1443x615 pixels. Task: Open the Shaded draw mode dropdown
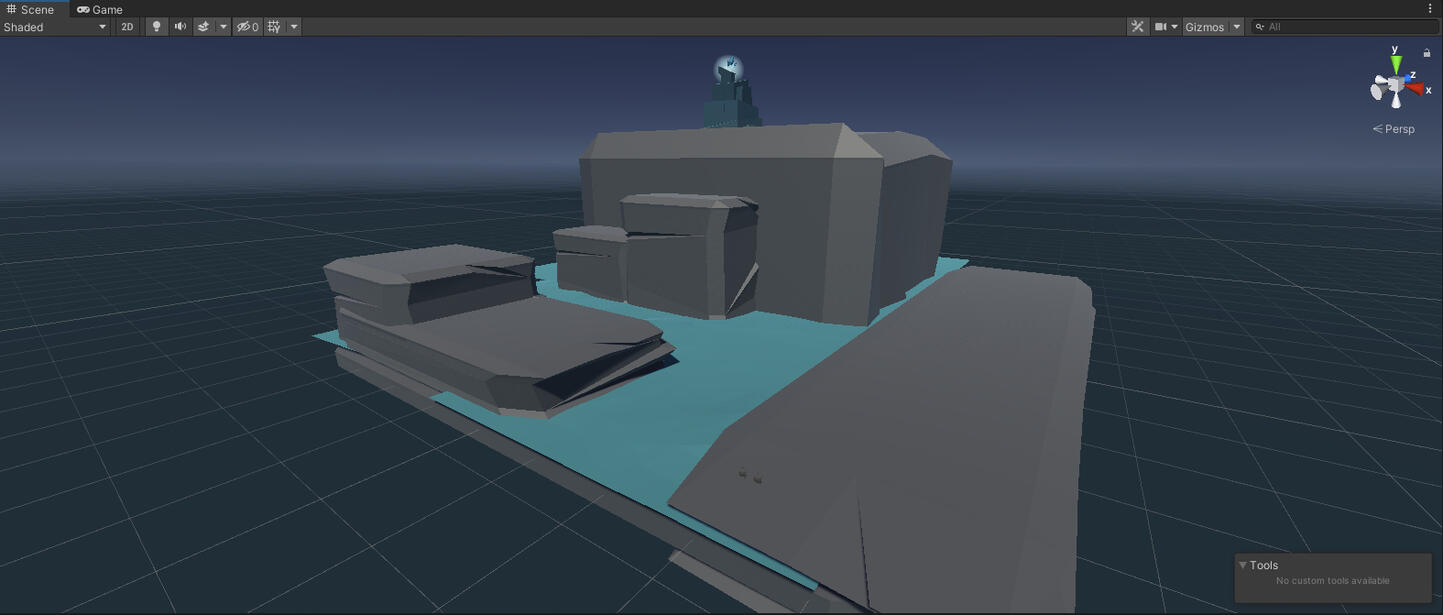pyautogui.click(x=55, y=26)
